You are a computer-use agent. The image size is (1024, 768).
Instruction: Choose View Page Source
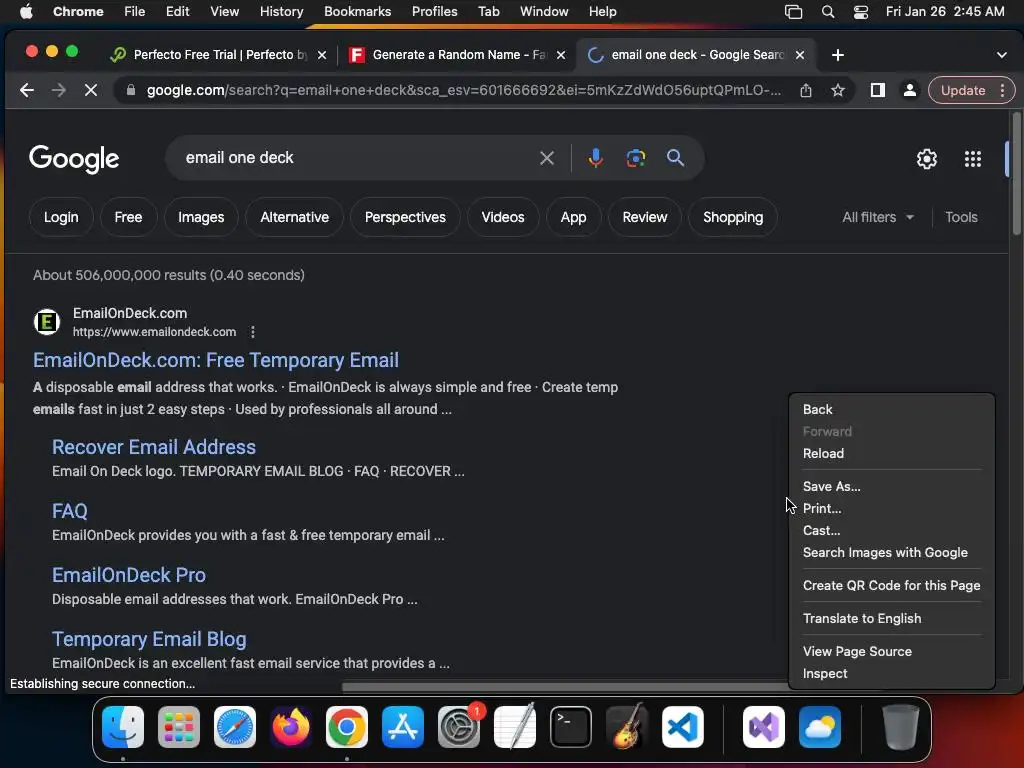click(891, 651)
